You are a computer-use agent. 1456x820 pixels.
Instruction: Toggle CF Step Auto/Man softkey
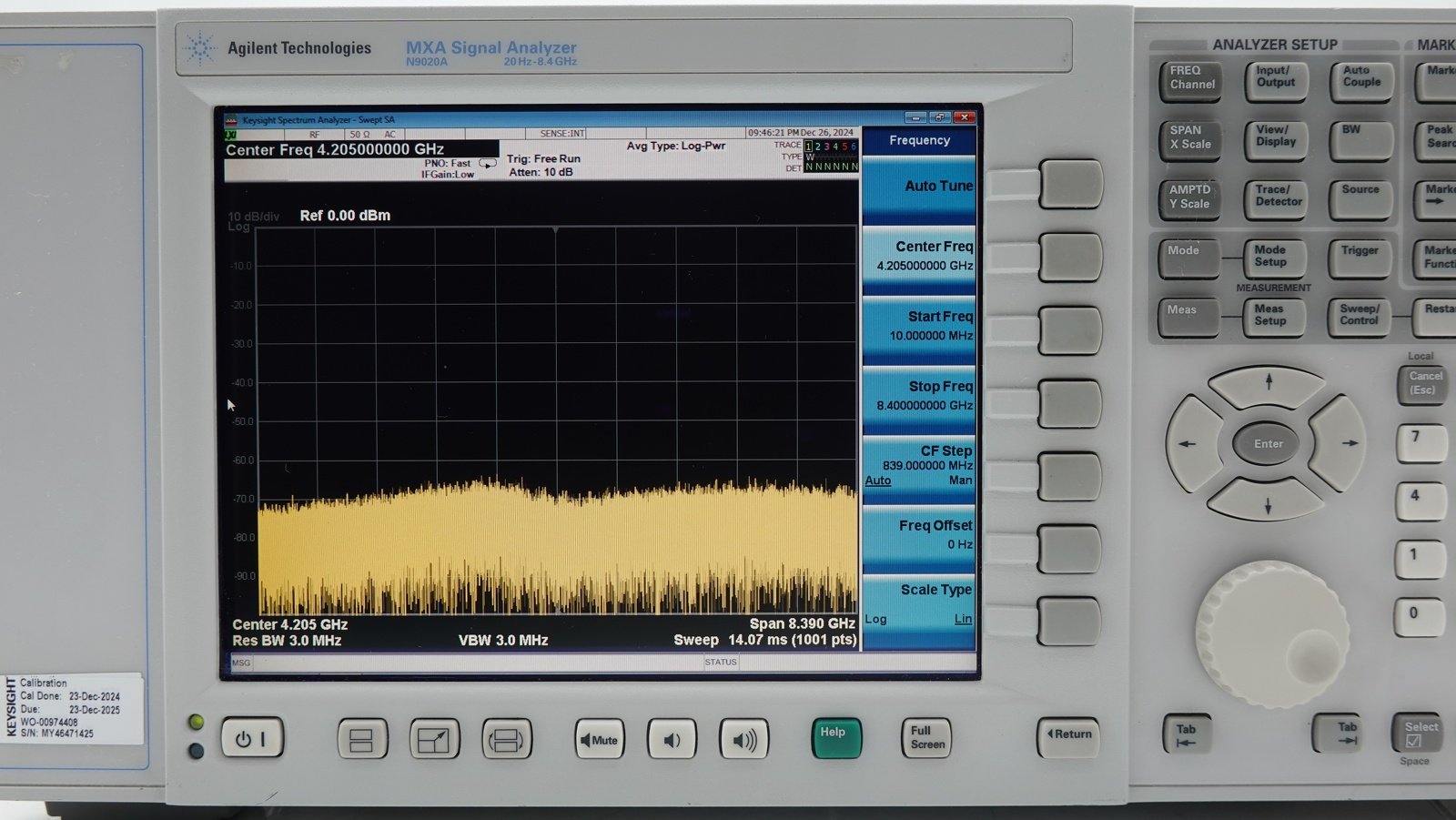pos(919,468)
